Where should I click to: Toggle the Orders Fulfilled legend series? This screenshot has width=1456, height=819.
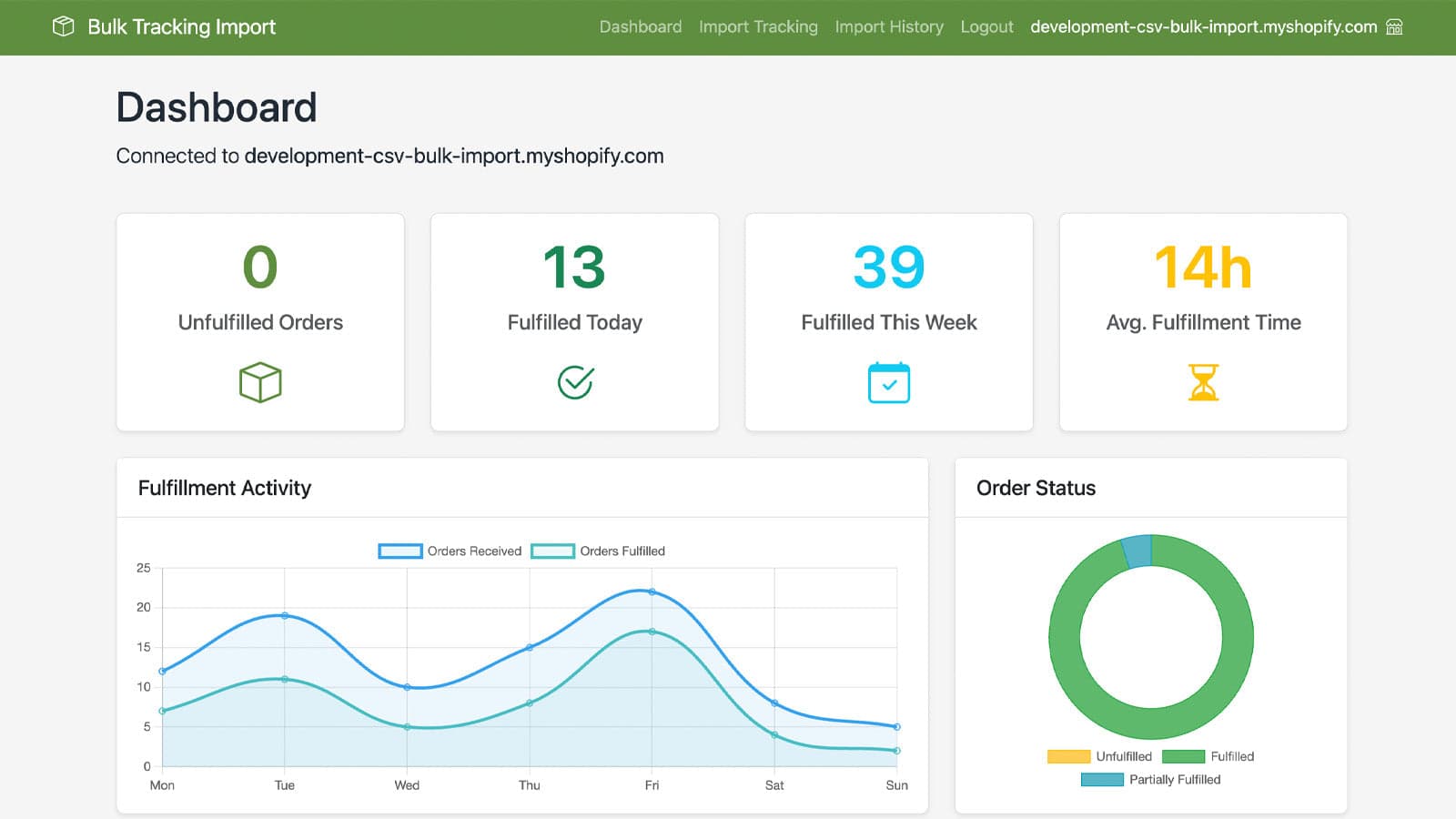click(598, 551)
